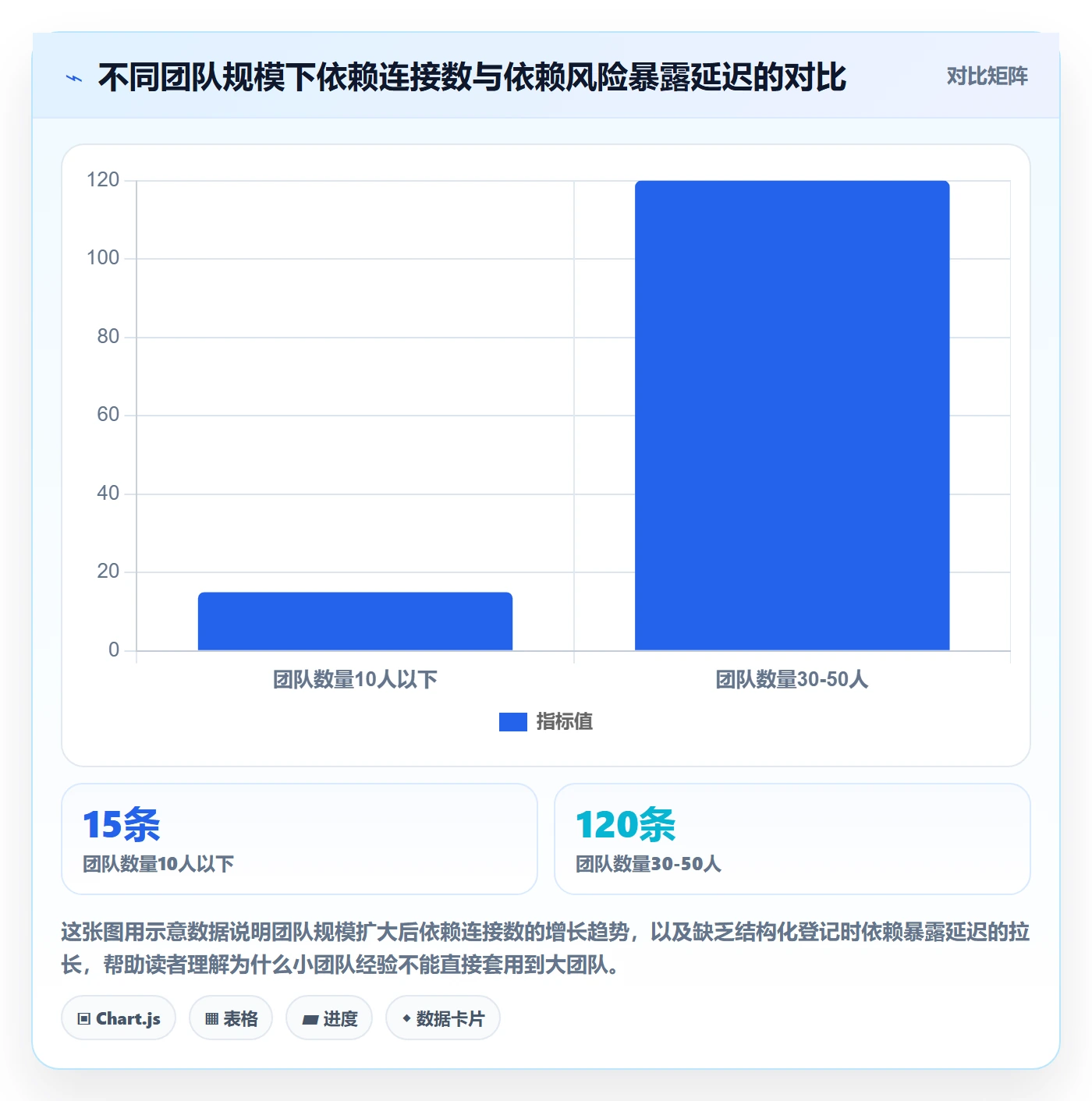Click the y-axis tick label 0
Viewport: 1092px width, 1101px height.
pyautogui.click(x=114, y=650)
